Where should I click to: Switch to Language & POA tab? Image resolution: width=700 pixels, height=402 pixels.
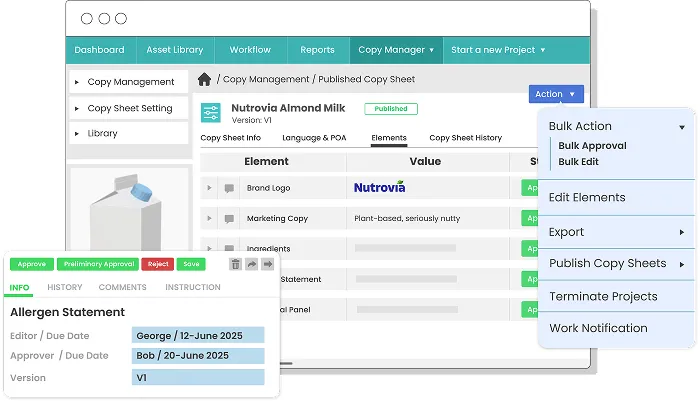pyautogui.click(x=314, y=138)
